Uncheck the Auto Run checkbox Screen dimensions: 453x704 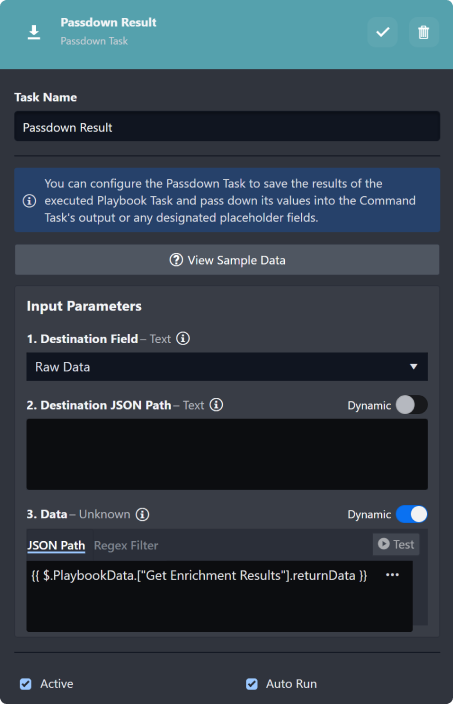[252, 684]
